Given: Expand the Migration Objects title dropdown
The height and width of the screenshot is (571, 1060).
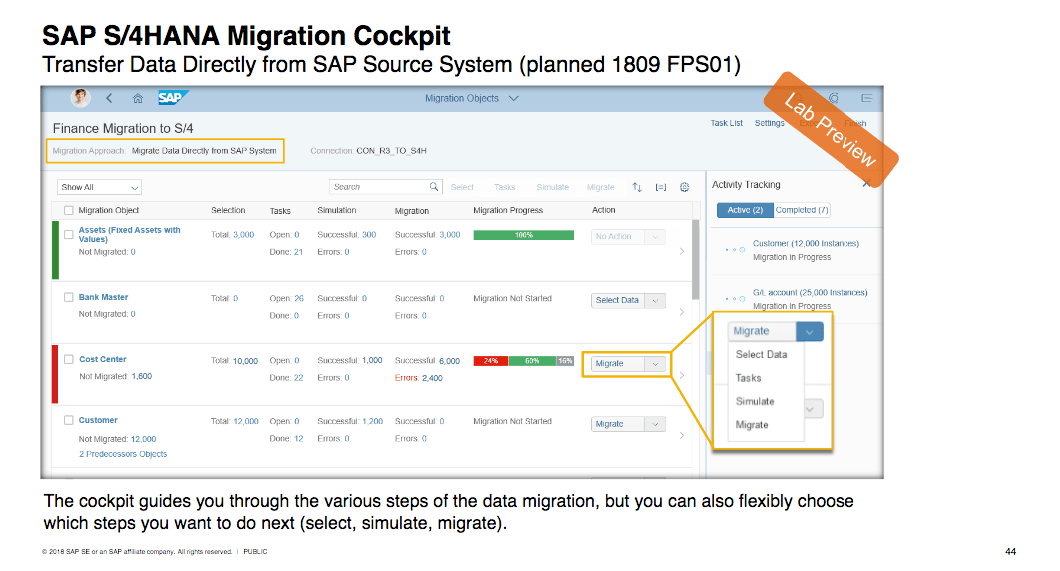Looking at the screenshot, I should pyautogui.click(x=514, y=99).
